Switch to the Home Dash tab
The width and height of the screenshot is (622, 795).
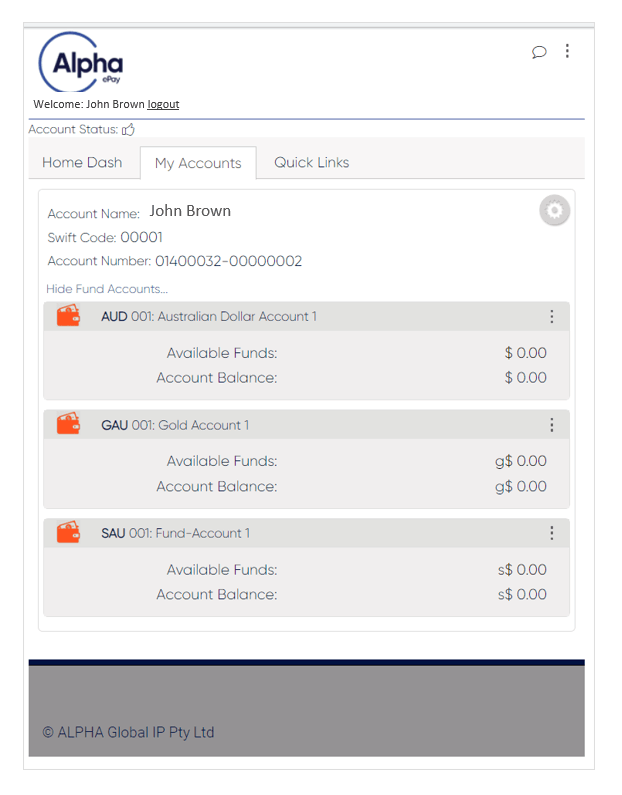point(82,162)
